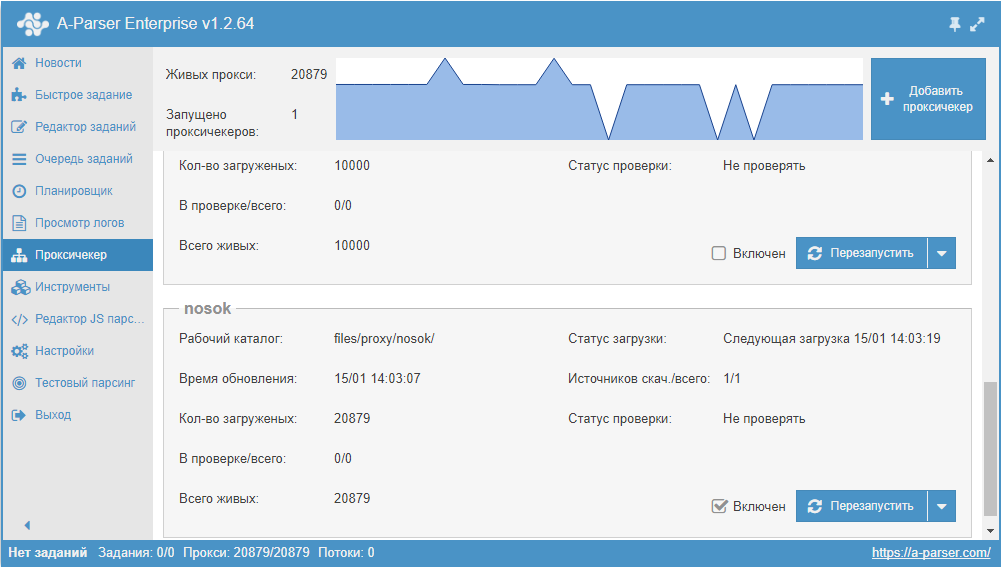
Task: Go to Настройки
Action: pyautogui.click(x=77, y=351)
